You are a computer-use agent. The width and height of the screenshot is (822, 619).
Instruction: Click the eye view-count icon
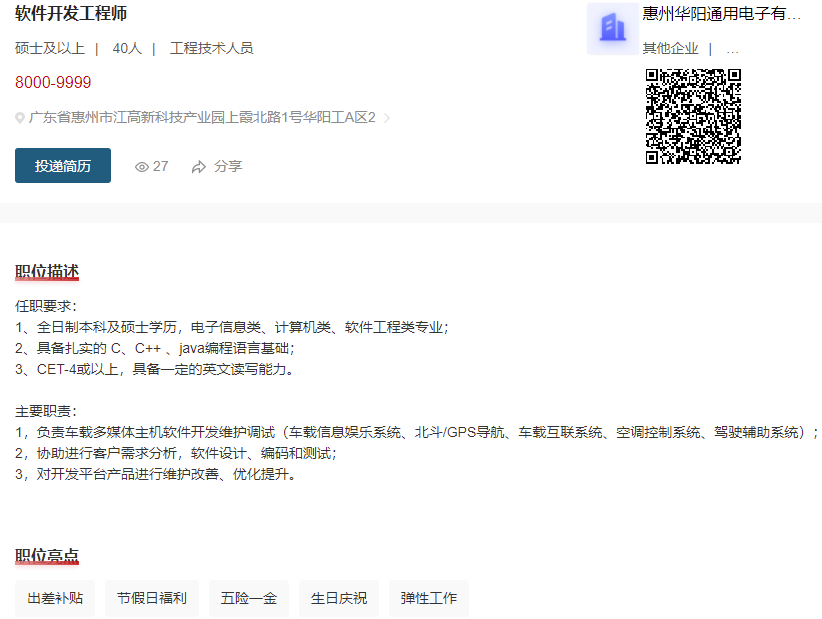pyautogui.click(x=142, y=167)
